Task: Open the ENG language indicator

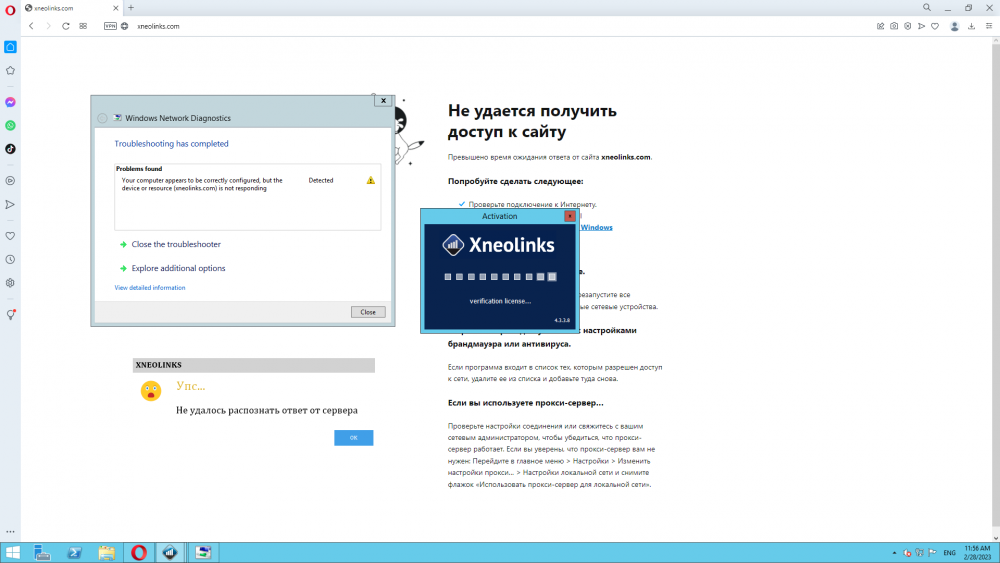Action: click(x=950, y=553)
